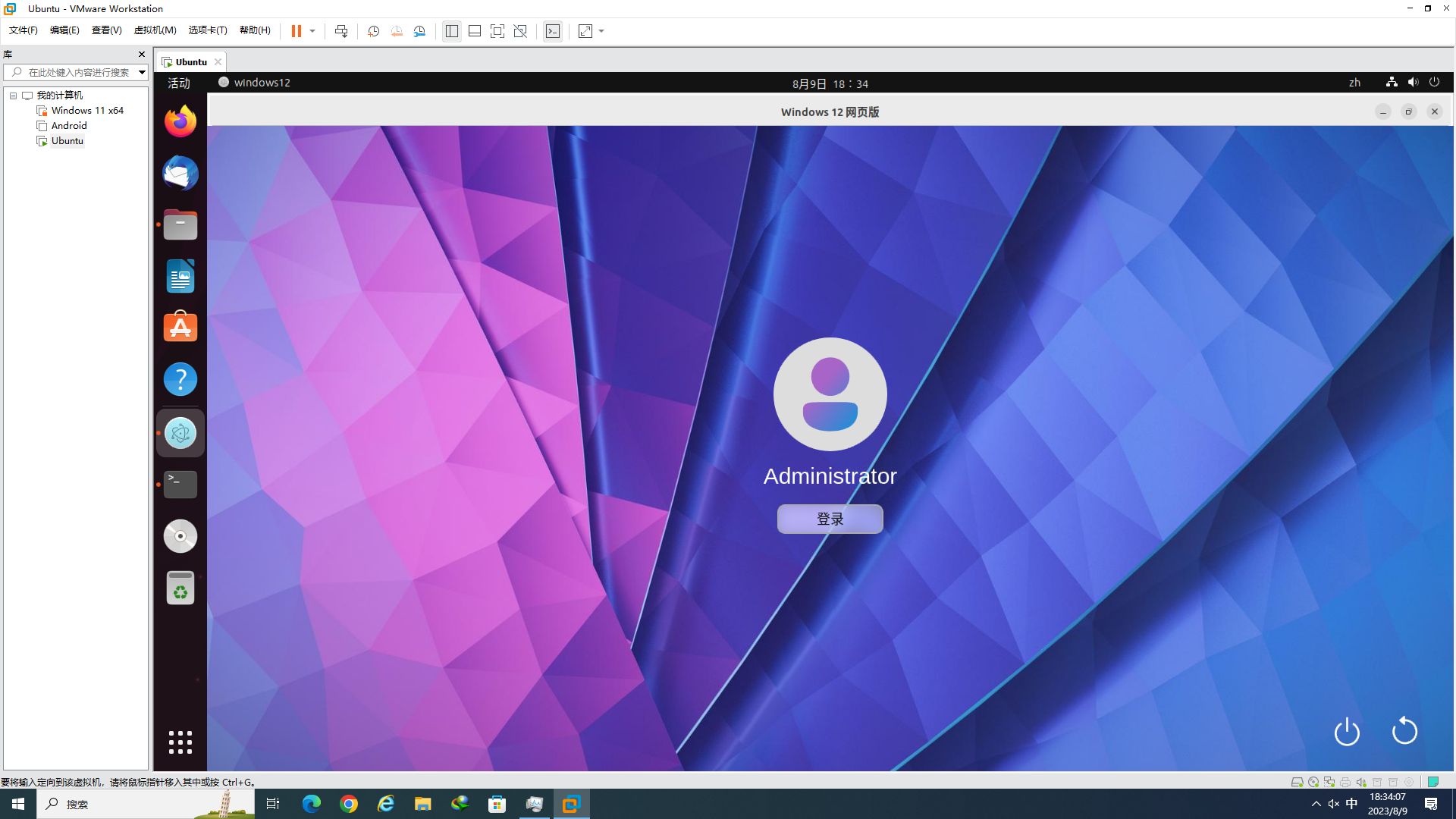The width and height of the screenshot is (1456, 819).
Task: Click 活动 in the Ubuntu top bar
Action: 179,83
